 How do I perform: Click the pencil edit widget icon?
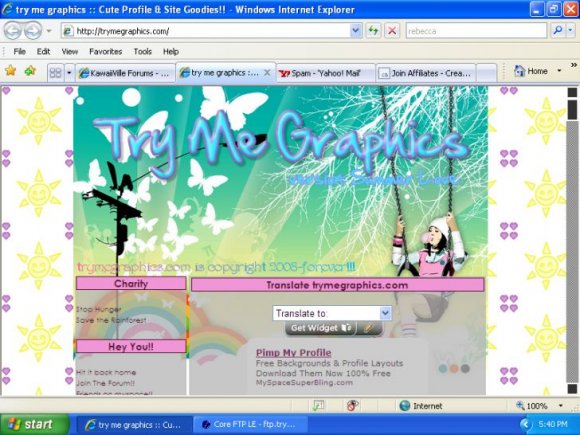tap(369, 328)
